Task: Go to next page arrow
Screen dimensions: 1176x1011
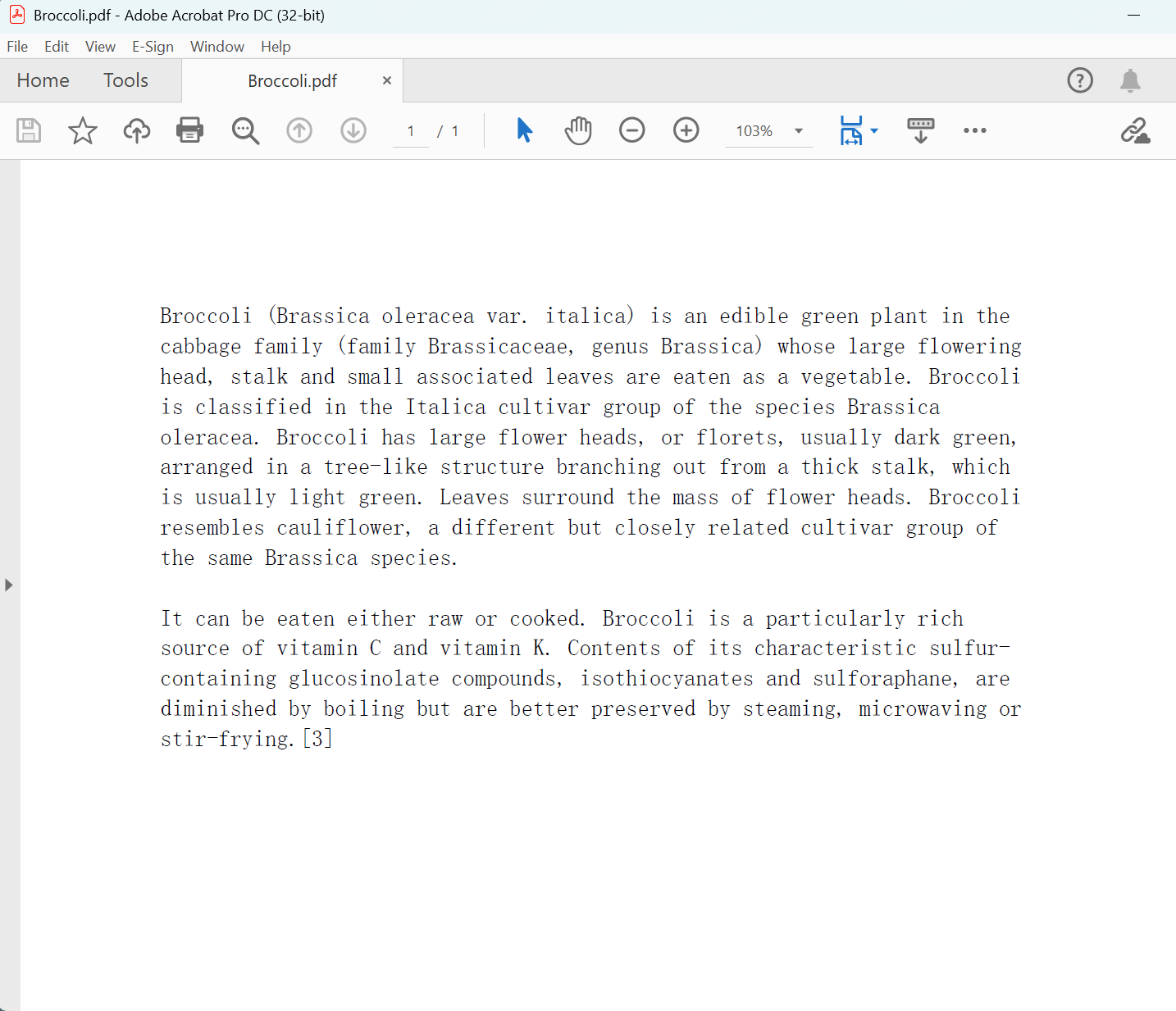Action: (353, 130)
